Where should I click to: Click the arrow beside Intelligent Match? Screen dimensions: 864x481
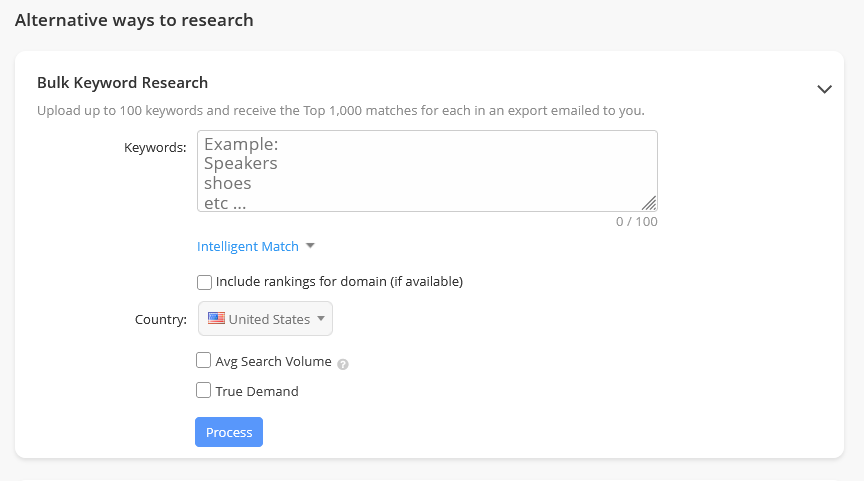click(x=310, y=246)
